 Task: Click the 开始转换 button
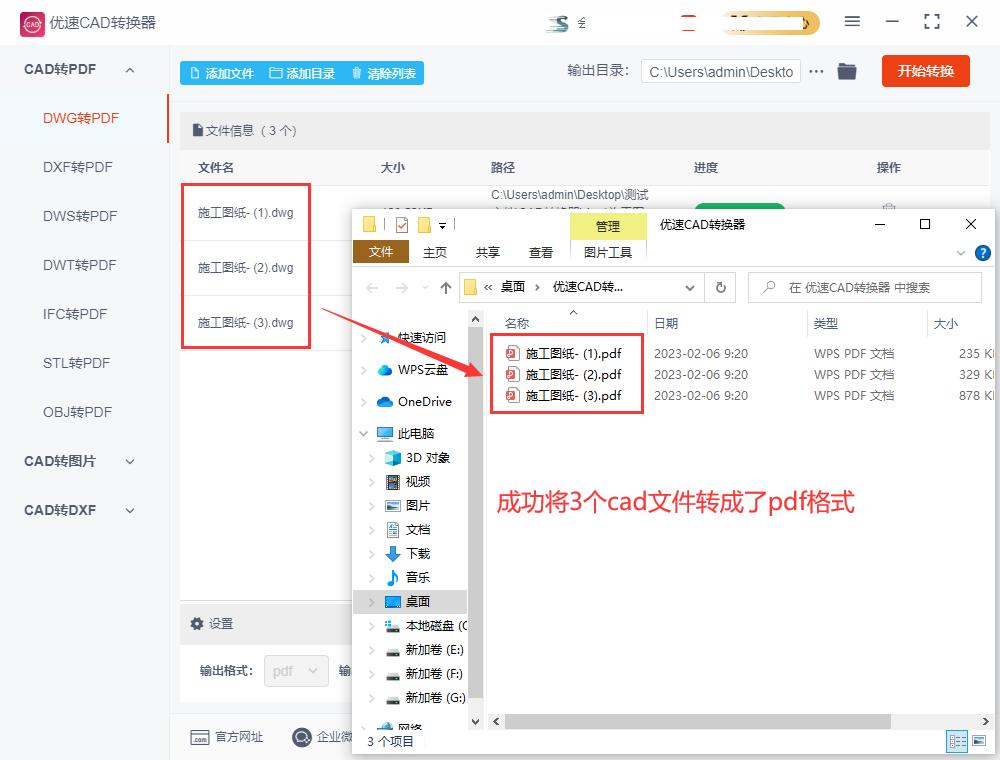click(925, 71)
